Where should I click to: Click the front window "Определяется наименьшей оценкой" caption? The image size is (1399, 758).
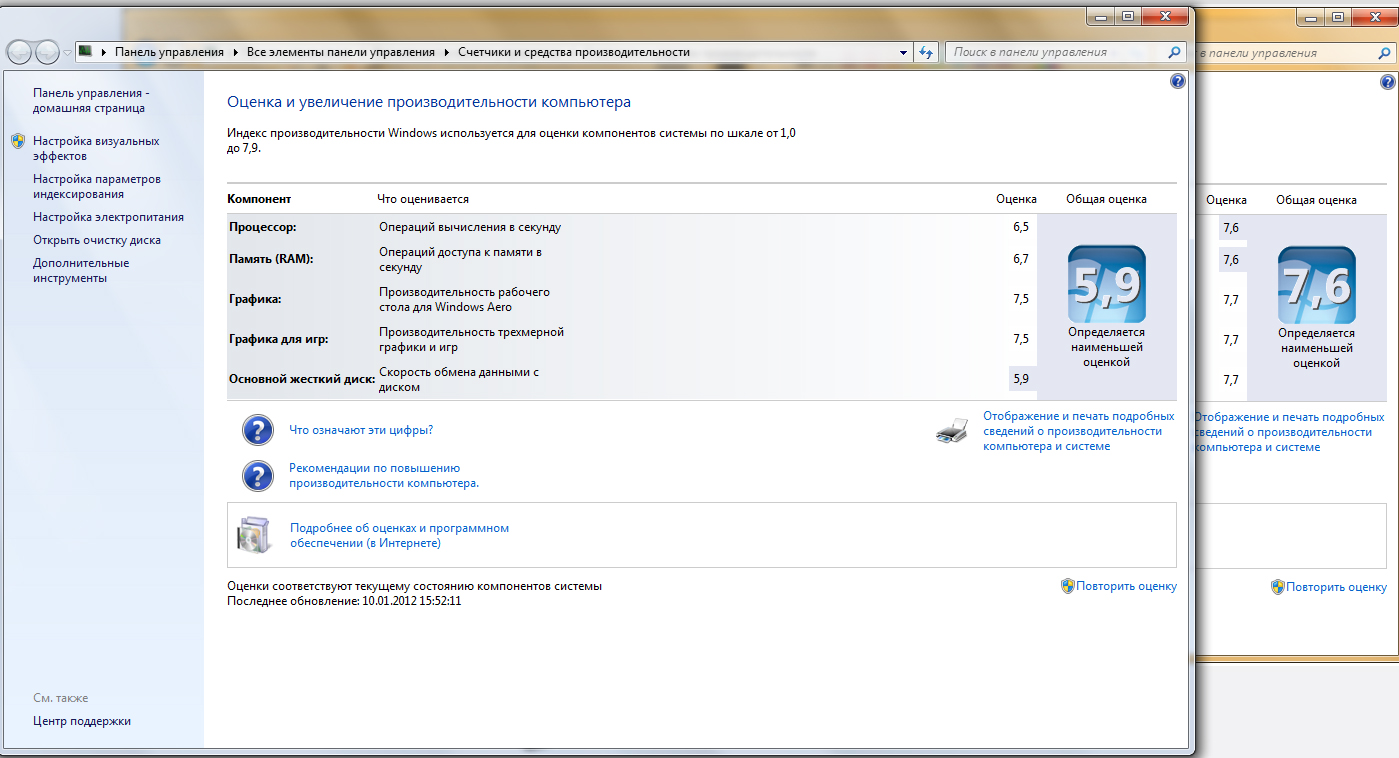pyautogui.click(x=1107, y=347)
